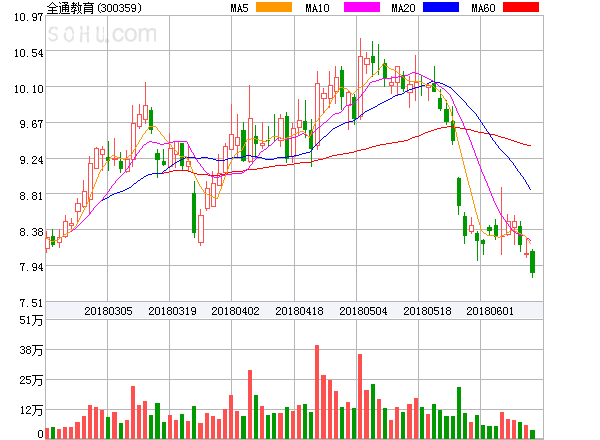Click the 20180504 date label
Screen dimensions: 600x440
363,311
